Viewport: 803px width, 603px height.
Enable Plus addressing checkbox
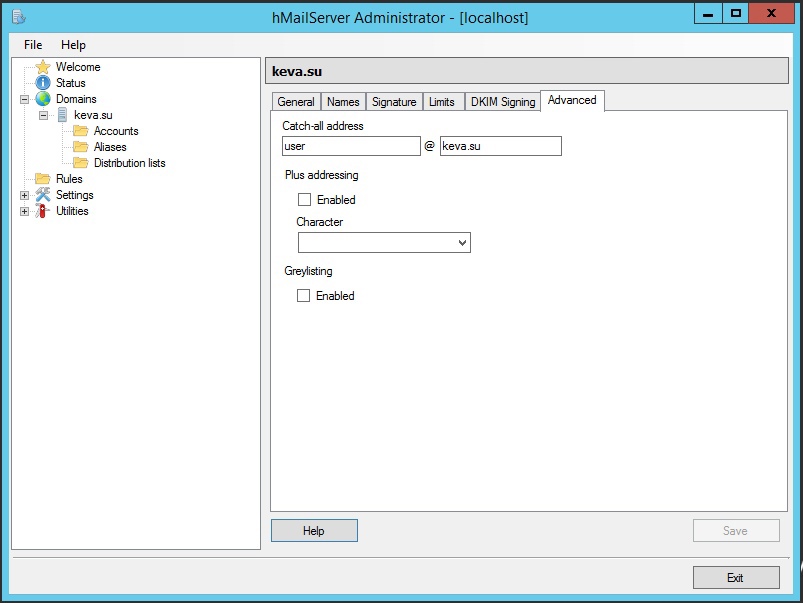click(x=304, y=199)
